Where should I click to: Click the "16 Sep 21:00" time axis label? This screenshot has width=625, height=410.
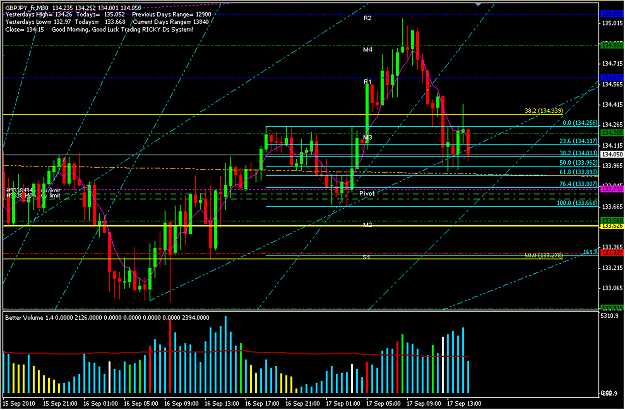(302, 403)
